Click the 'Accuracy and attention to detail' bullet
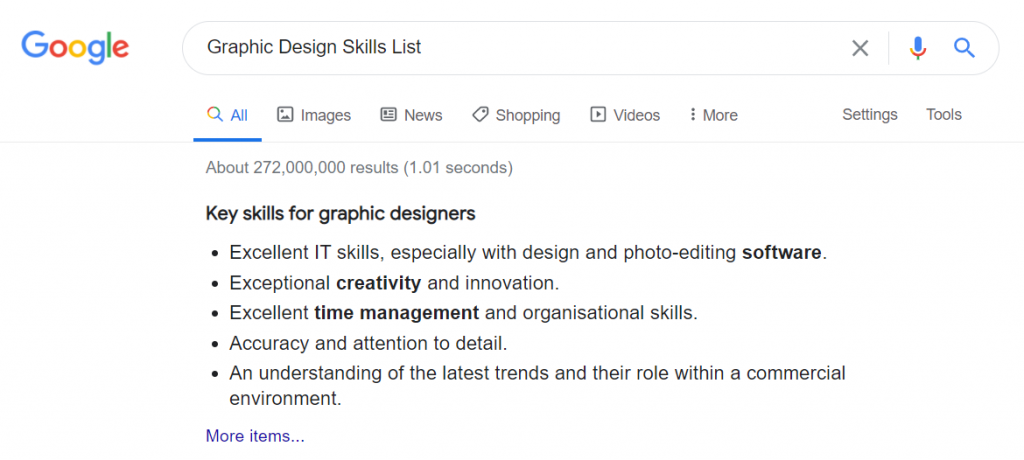This screenshot has width=1024, height=460. pyautogui.click(x=368, y=343)
